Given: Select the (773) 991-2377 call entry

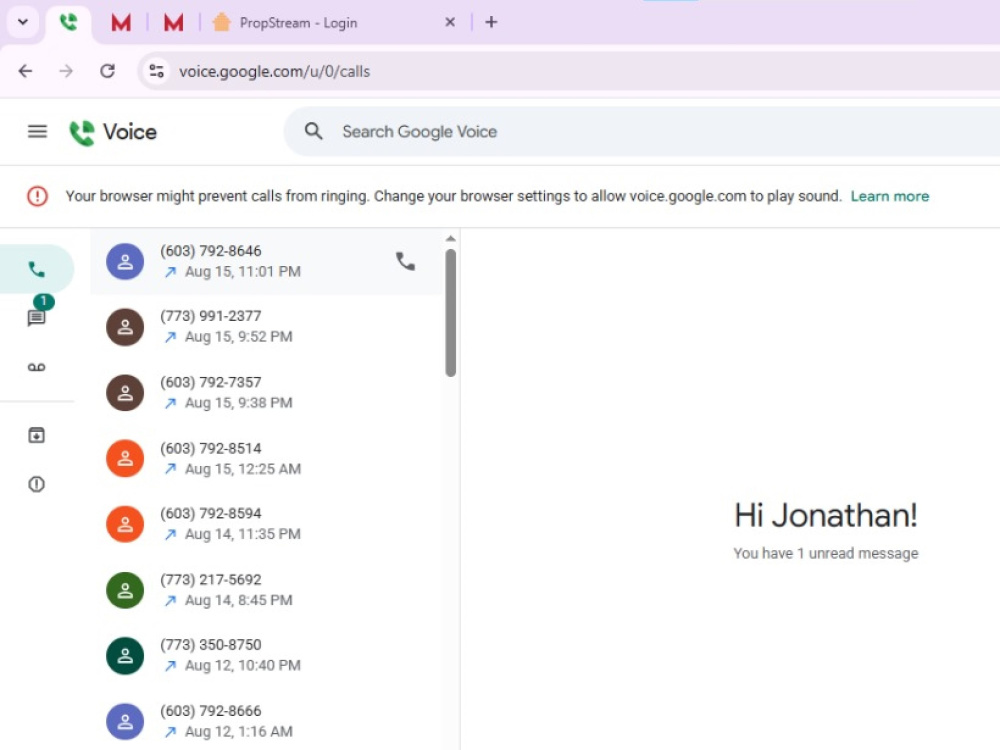Looking at the screenshot, I should pos(266,327).
